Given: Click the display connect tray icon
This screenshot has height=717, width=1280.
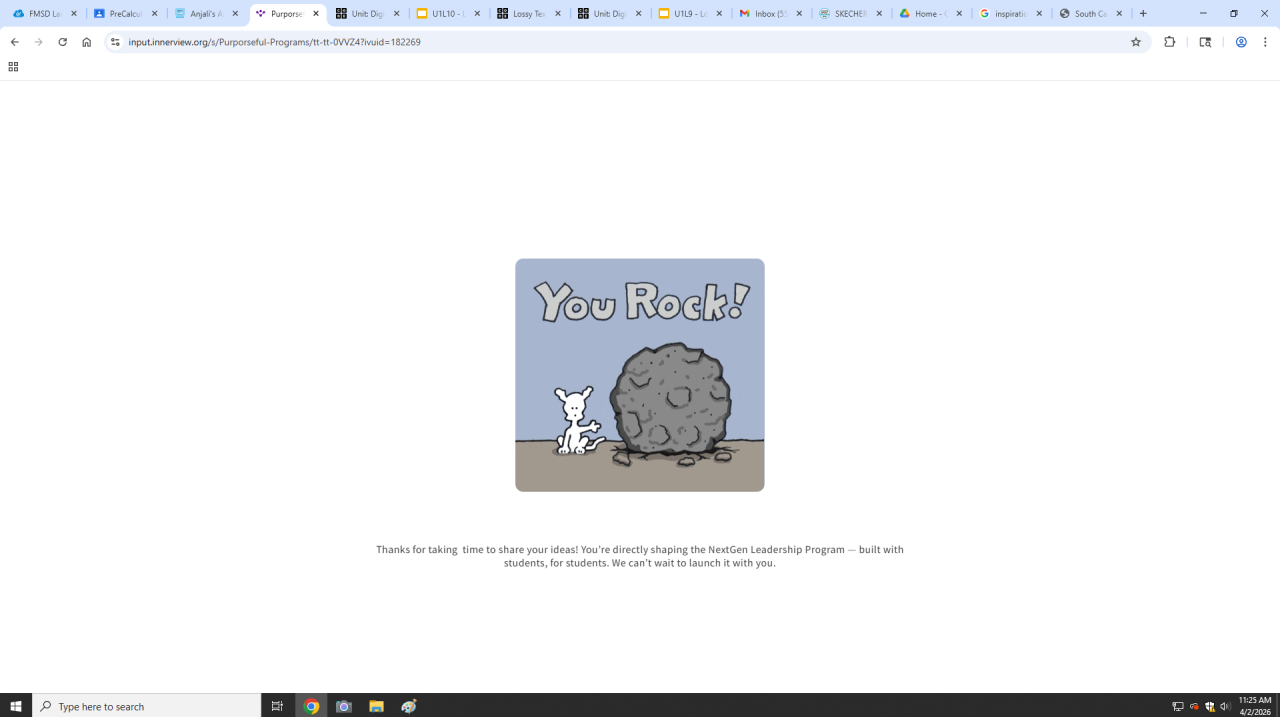Looking at the screenshot, I should click(x=1177, y=706).
